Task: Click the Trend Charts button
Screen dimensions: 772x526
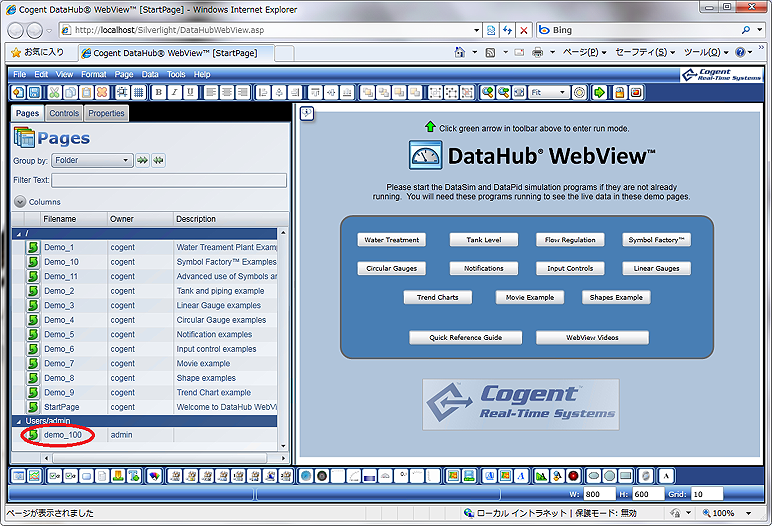Action: coord(438,297)
